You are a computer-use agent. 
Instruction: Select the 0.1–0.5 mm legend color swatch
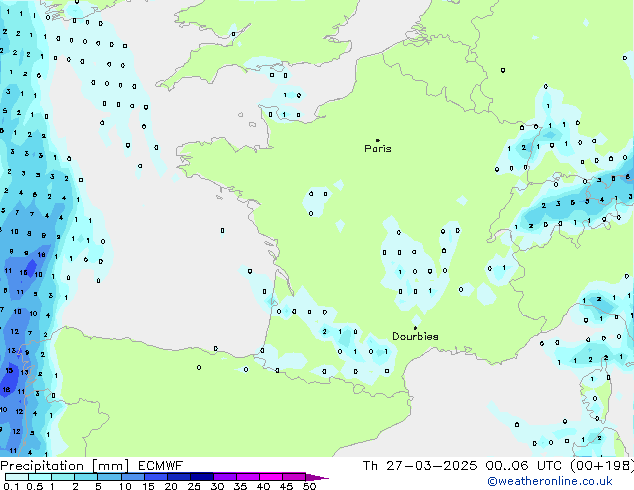coord(17,477)
